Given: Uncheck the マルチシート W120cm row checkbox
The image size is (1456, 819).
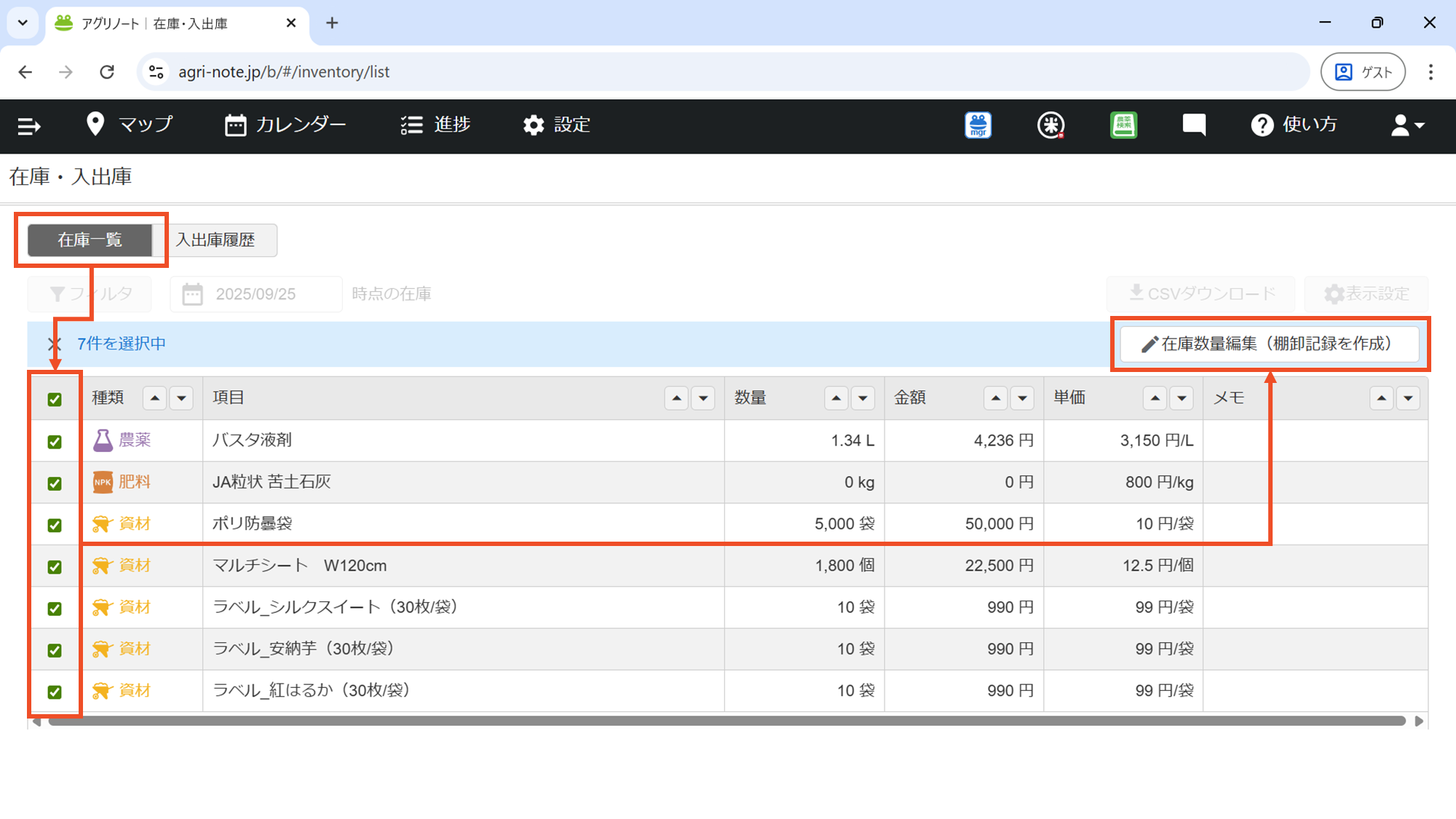Looking at the screenshot, I should pos(55,566).
